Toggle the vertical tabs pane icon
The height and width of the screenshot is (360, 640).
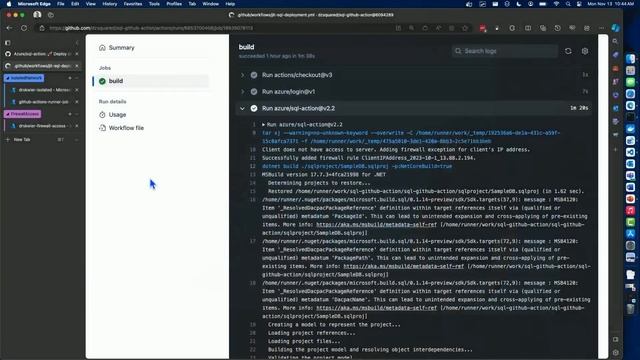click(8, 42)
